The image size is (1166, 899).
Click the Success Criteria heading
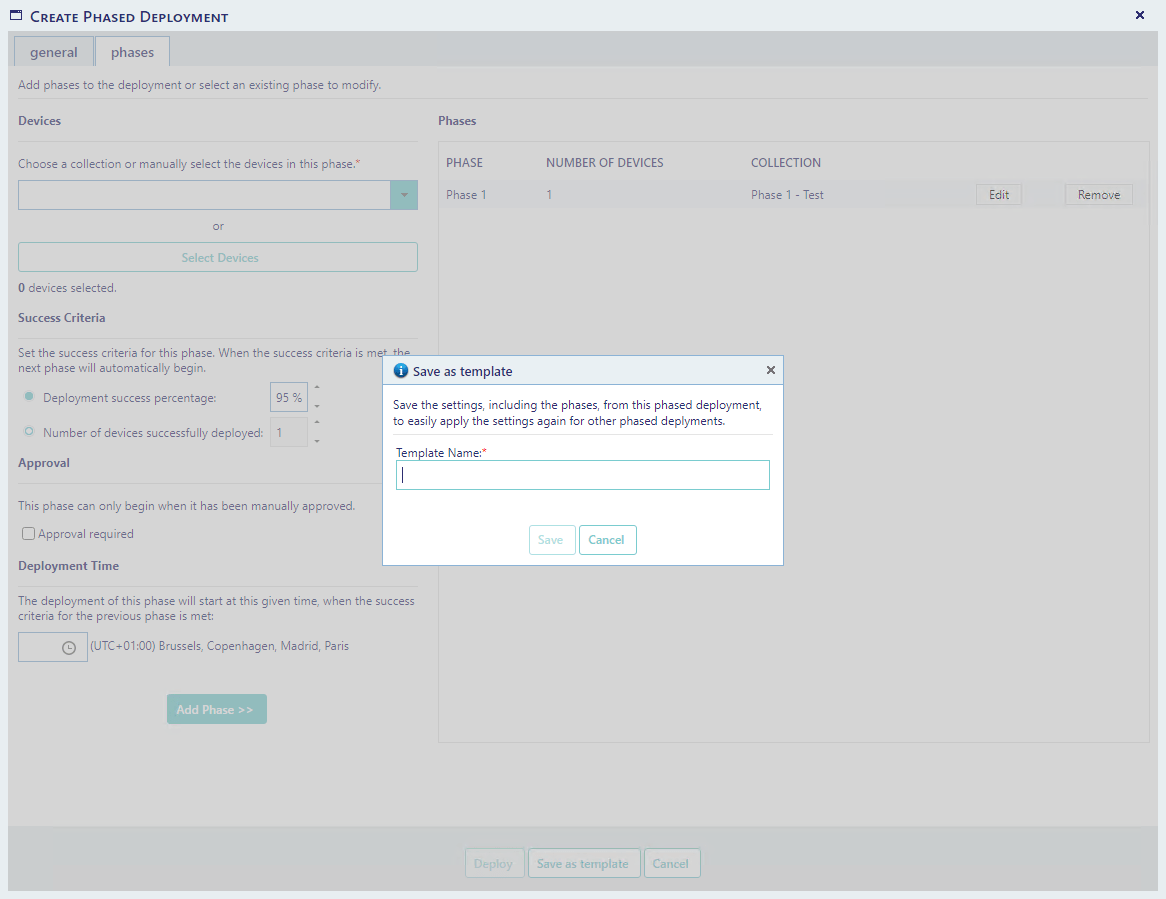(62, 318)
